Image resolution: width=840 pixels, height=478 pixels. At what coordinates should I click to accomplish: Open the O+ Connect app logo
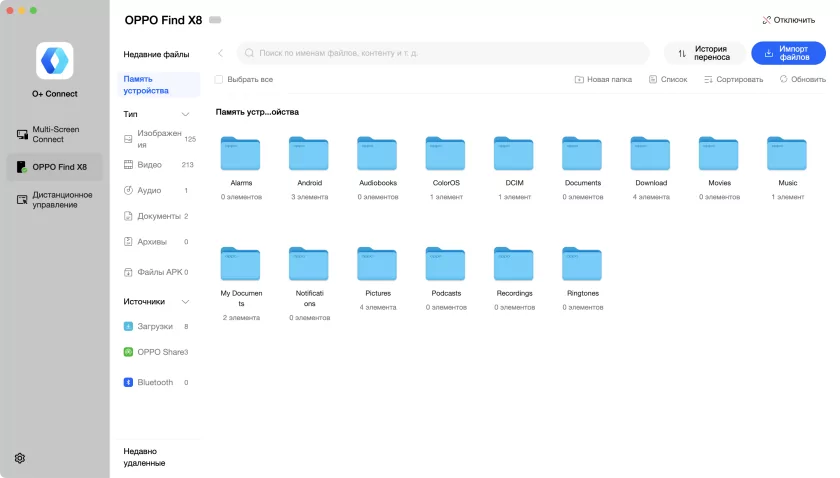(55, 61)
